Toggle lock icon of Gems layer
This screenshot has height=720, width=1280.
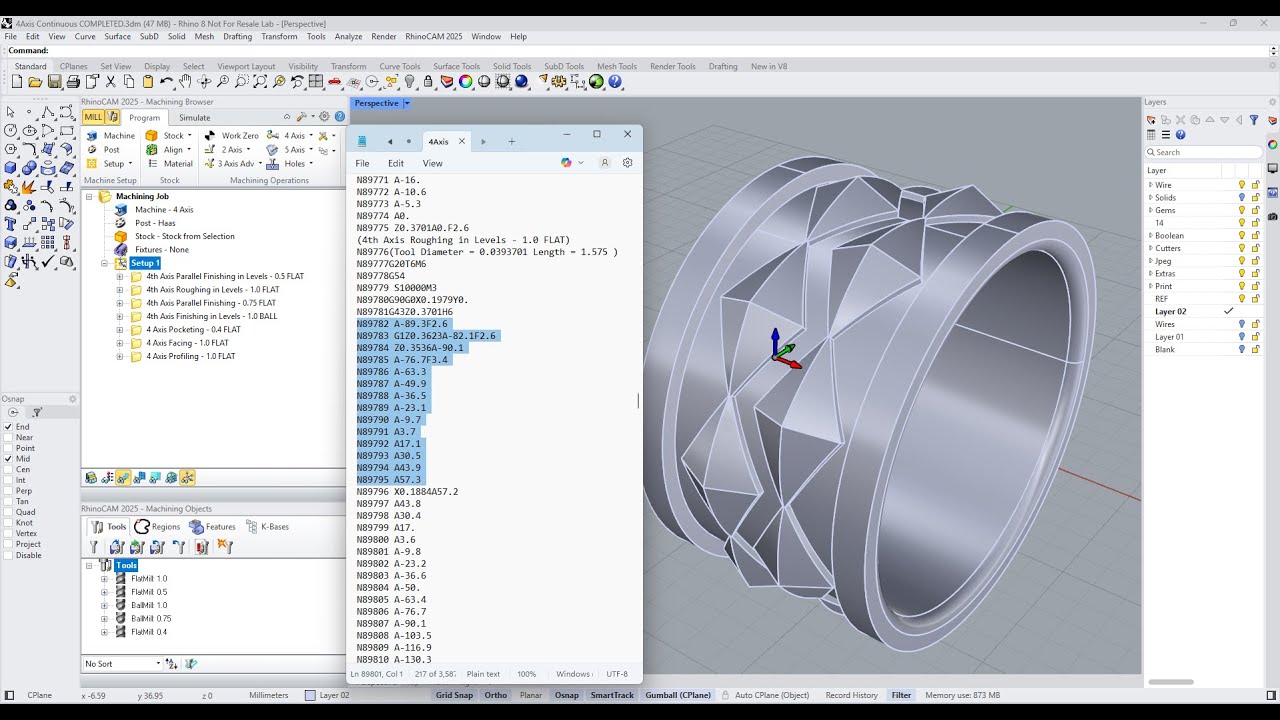1256,210
